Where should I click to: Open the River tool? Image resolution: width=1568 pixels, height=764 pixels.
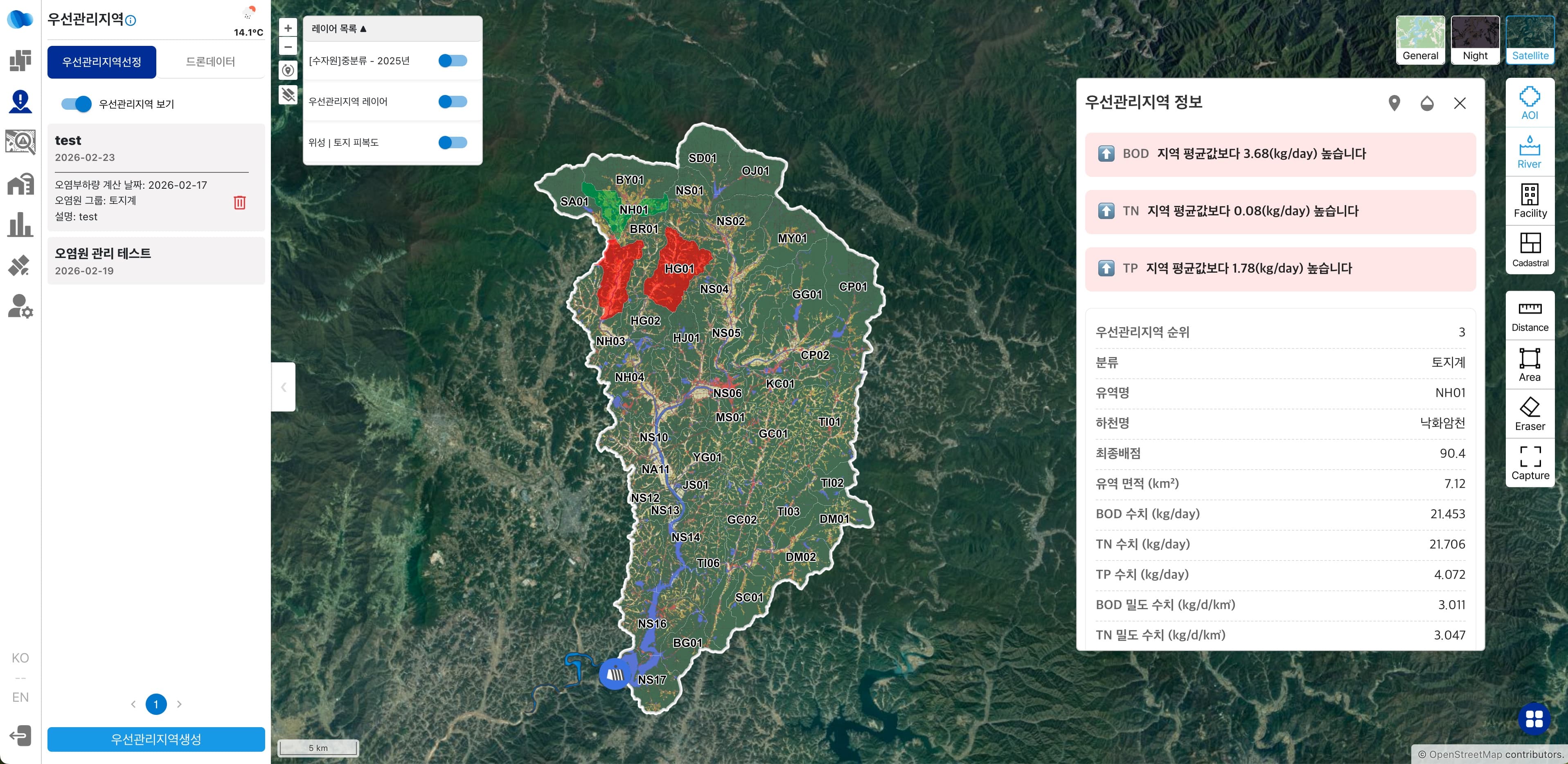pos(1530,152)
